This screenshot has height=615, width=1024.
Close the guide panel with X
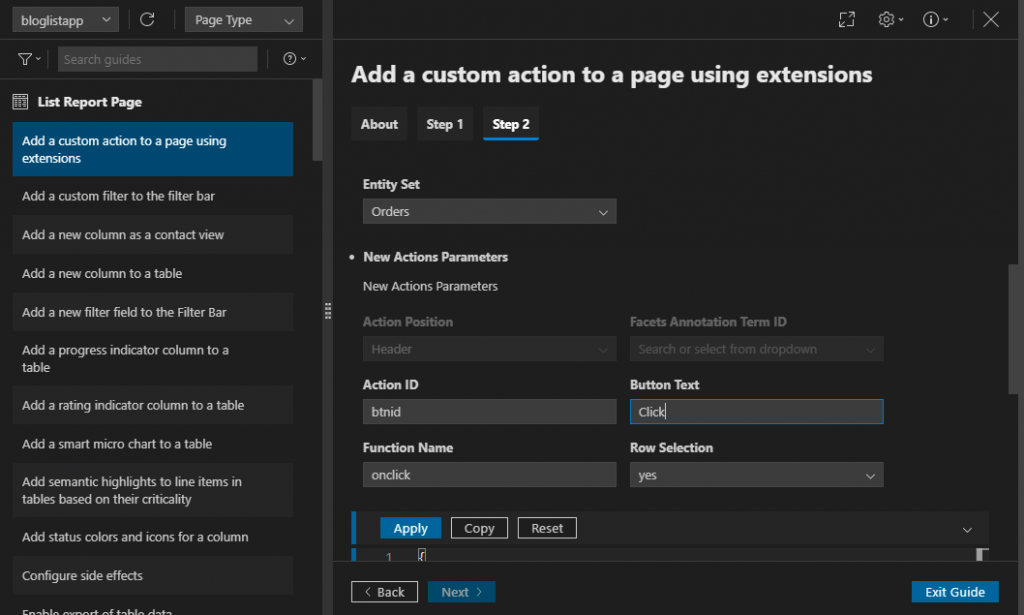991,20
